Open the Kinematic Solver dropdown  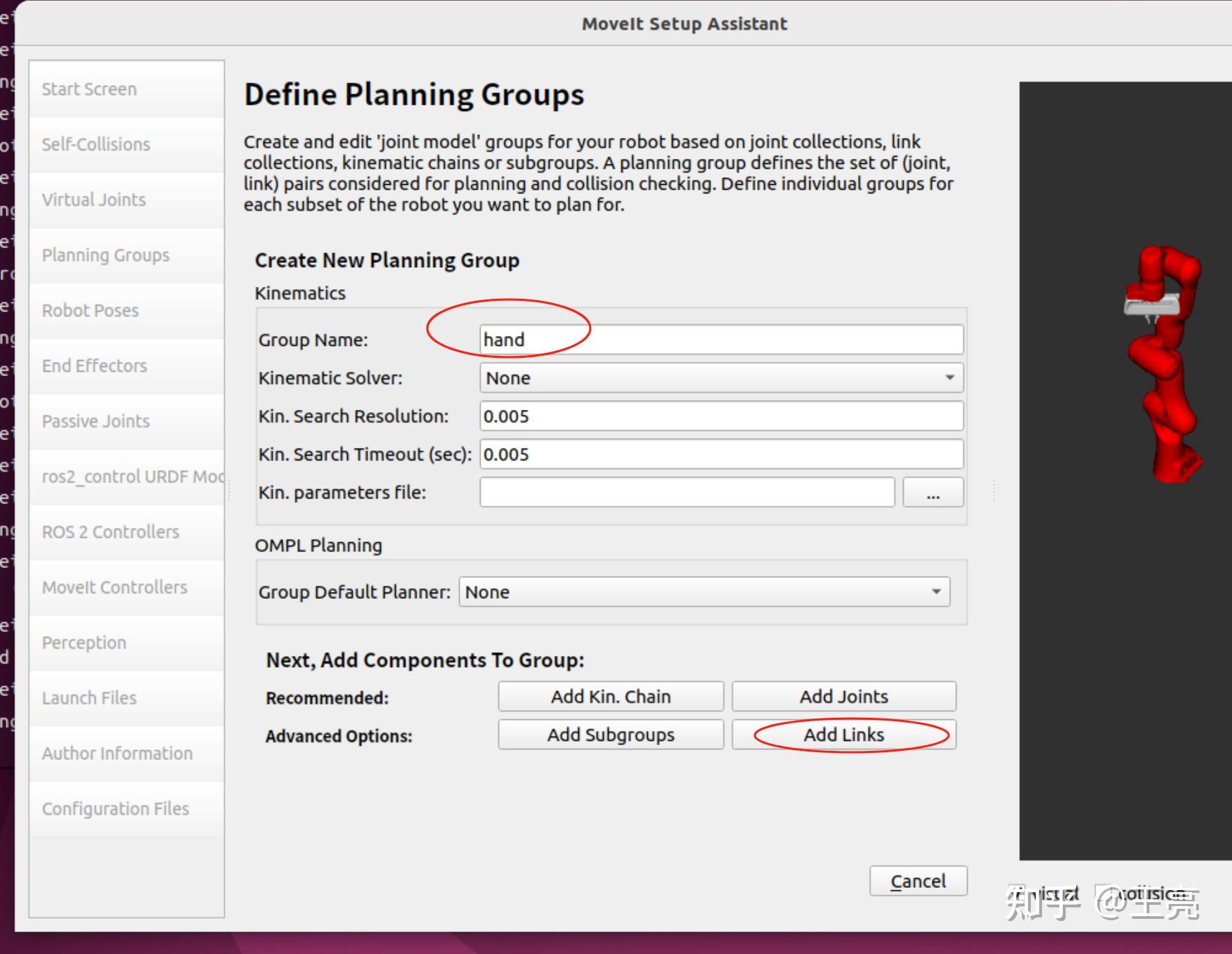[x=721, y=378]
